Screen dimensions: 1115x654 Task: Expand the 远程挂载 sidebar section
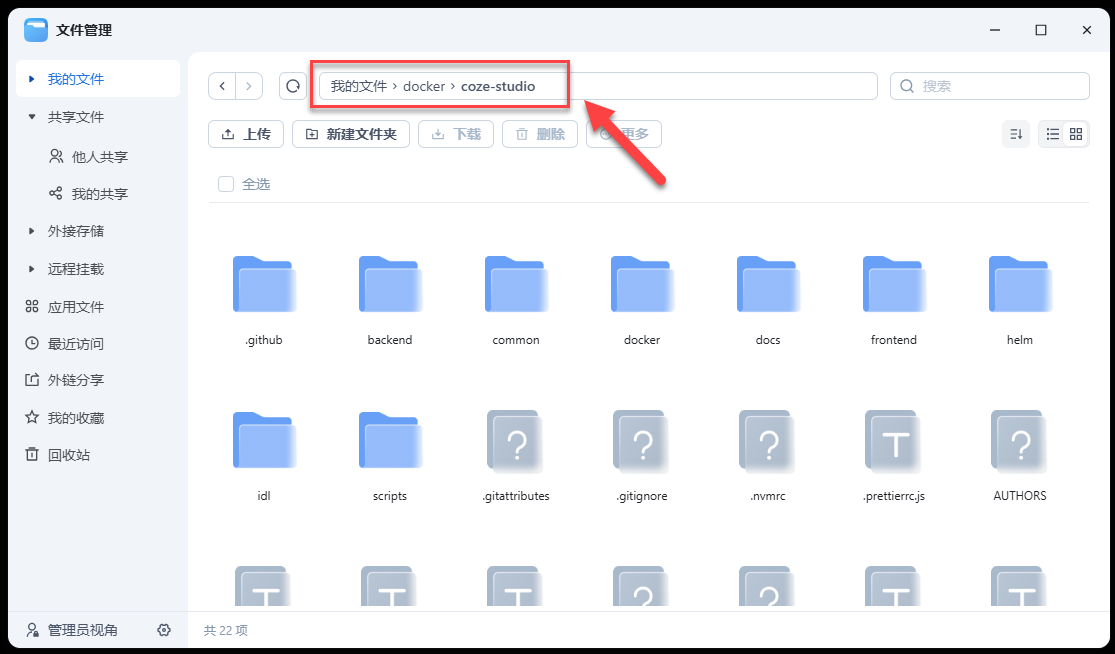pyautogui.click(x=30, y=268)
